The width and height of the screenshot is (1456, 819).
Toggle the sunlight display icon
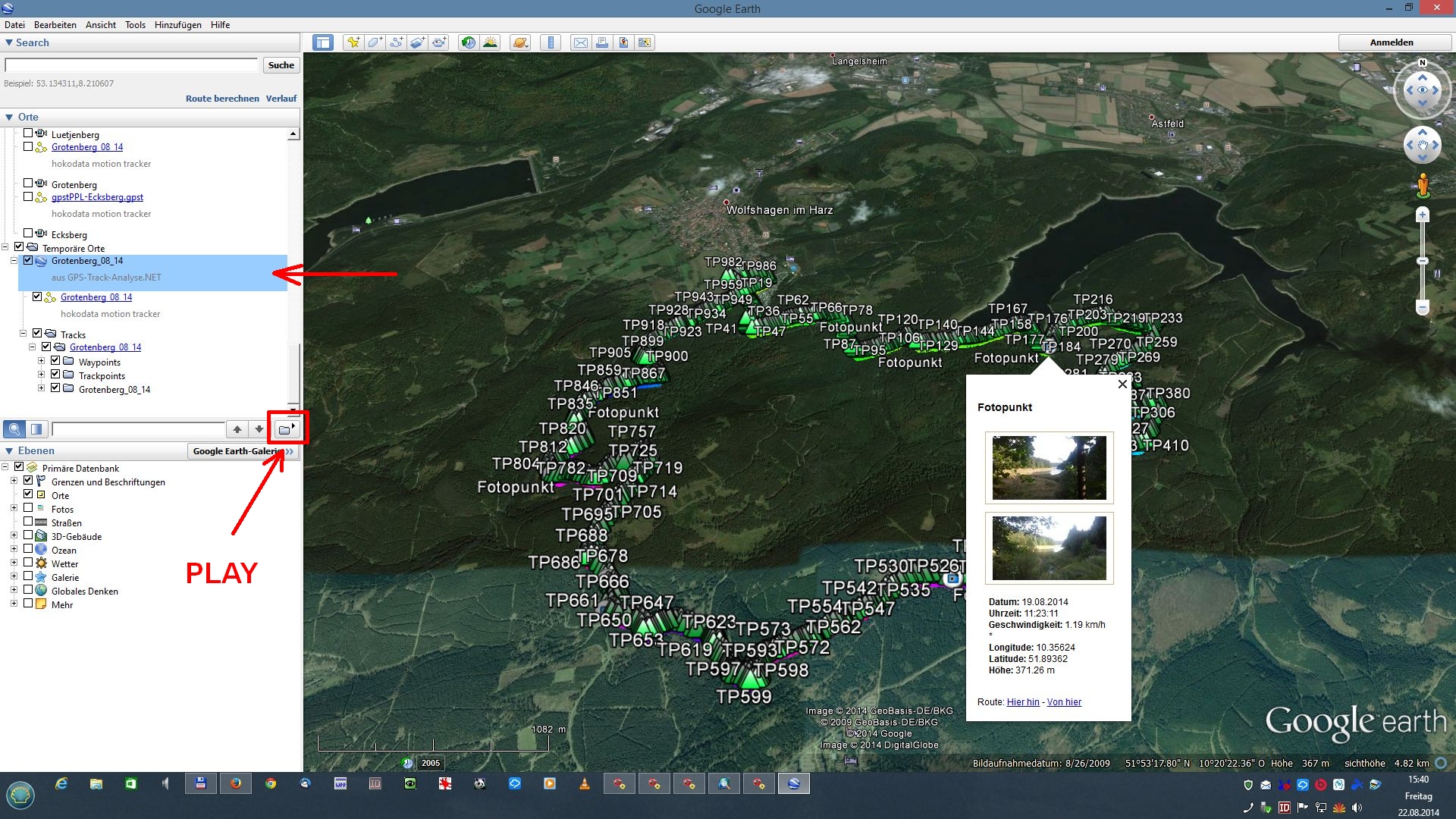pos(491,42)
